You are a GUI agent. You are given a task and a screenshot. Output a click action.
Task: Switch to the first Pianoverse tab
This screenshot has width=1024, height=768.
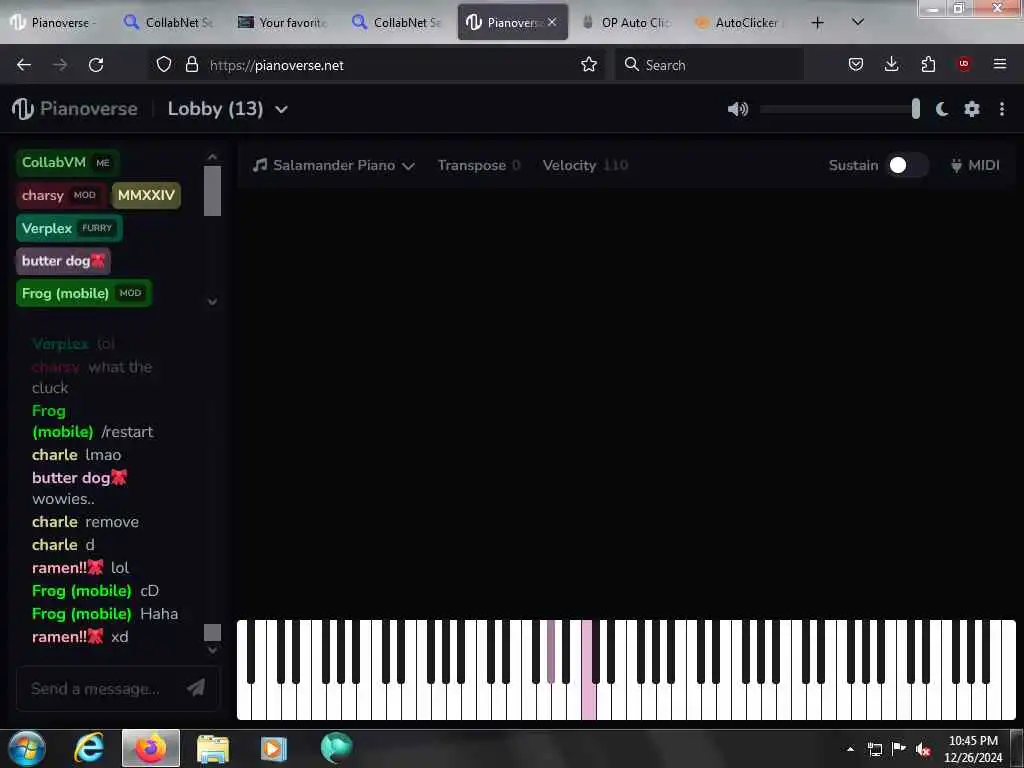click(x=55, y=22)
